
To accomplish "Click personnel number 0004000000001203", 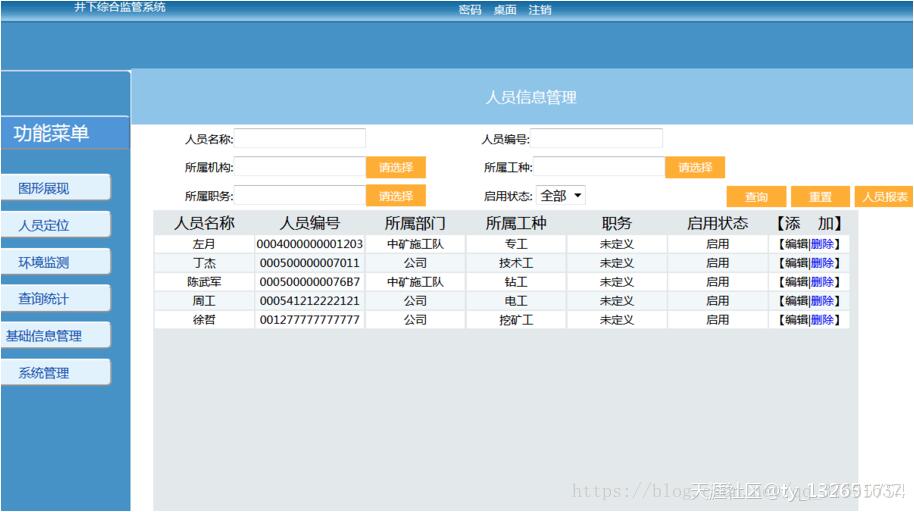I will 310,244.
